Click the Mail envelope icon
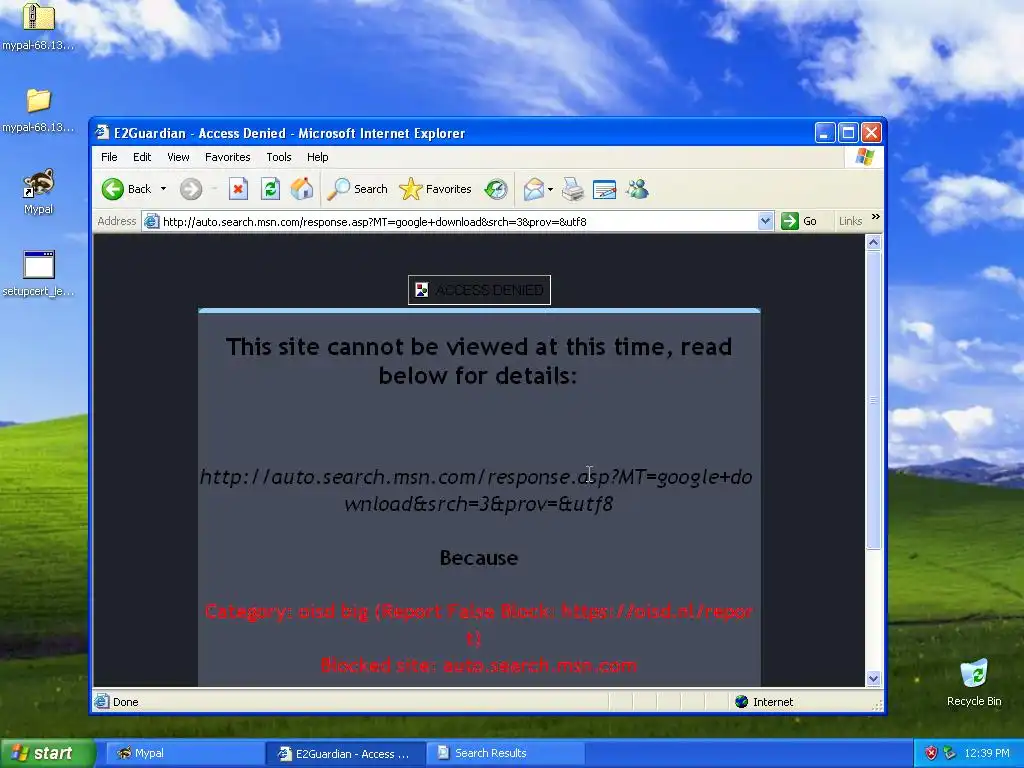This screenshot has height=768, width=1024. pyautogui.click(x=533, y=189)
